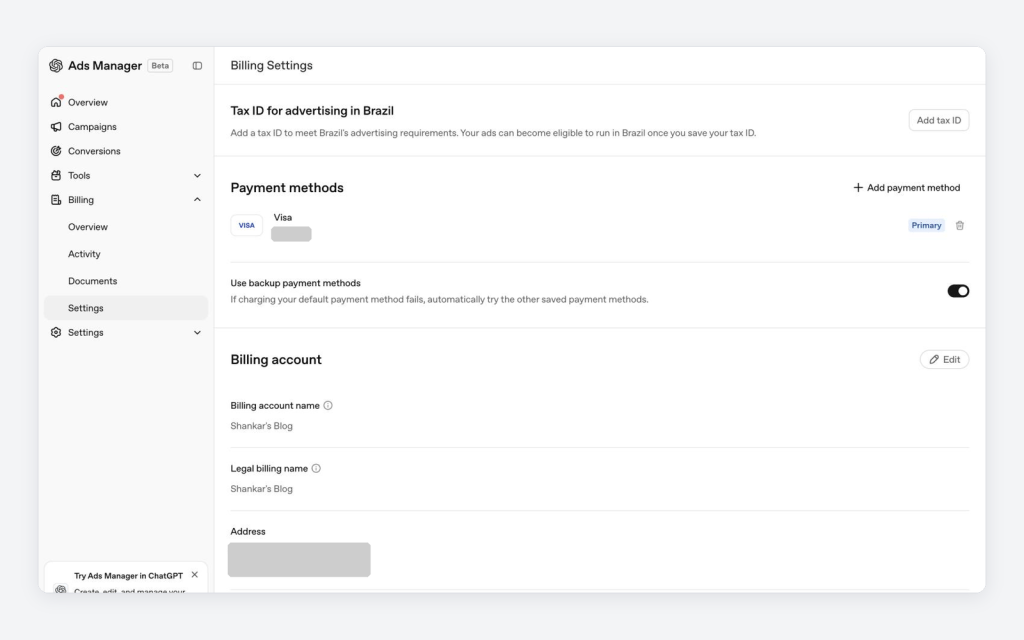Click the Payment methods heading
The width and height of the screenshot is (1024, 640).
point(287,187)
